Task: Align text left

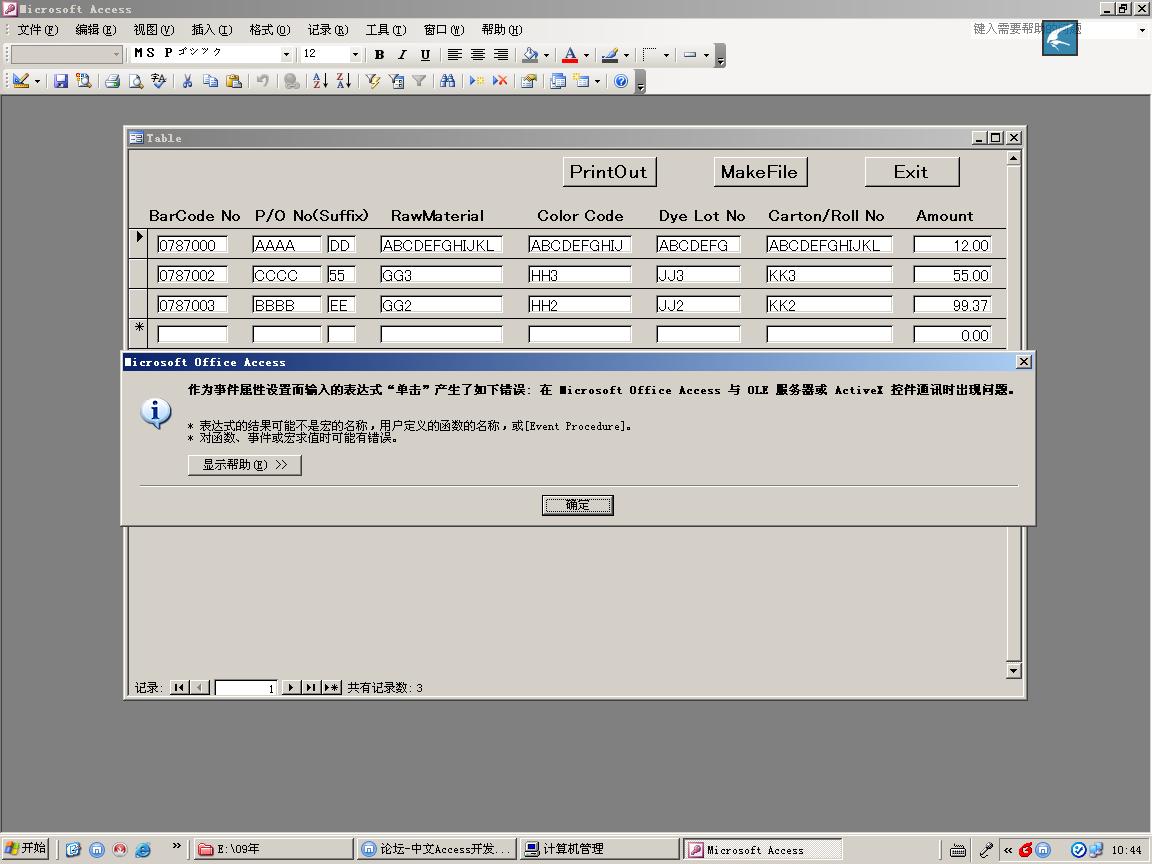Action: coord(455,54)
